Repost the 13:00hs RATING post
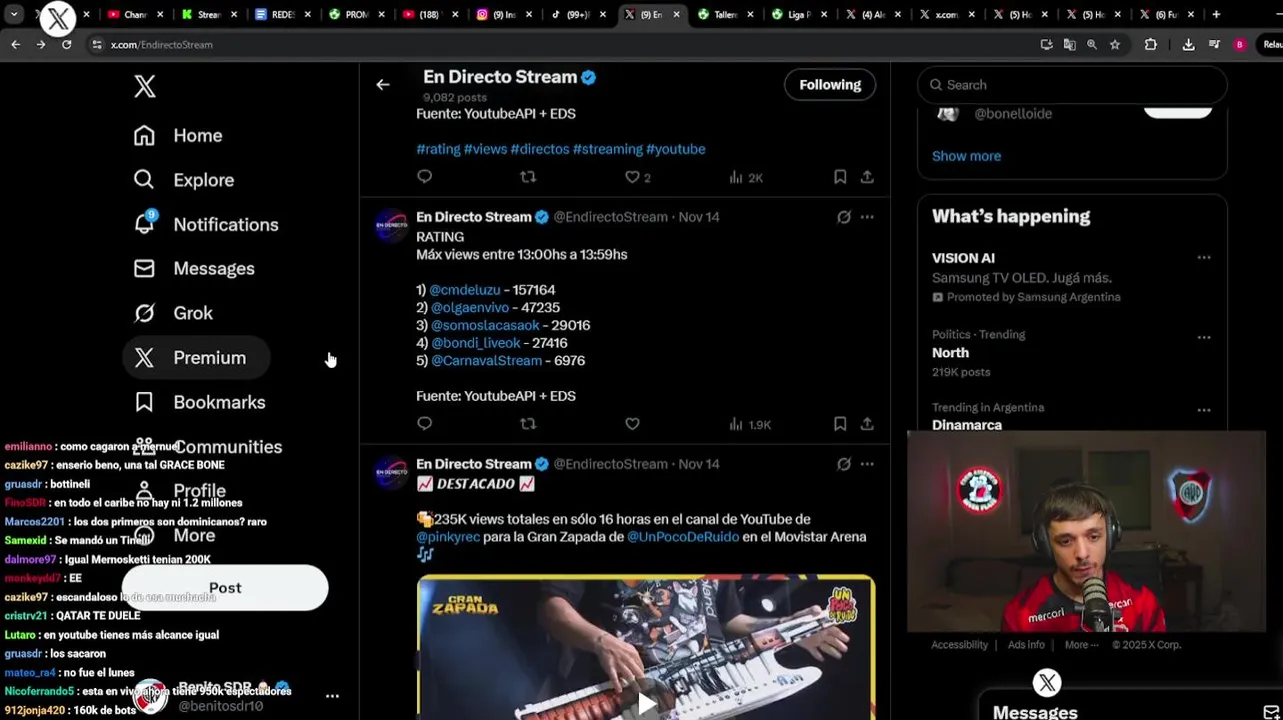The height and width of the screenshot is (720, 1283). point(528,424)
